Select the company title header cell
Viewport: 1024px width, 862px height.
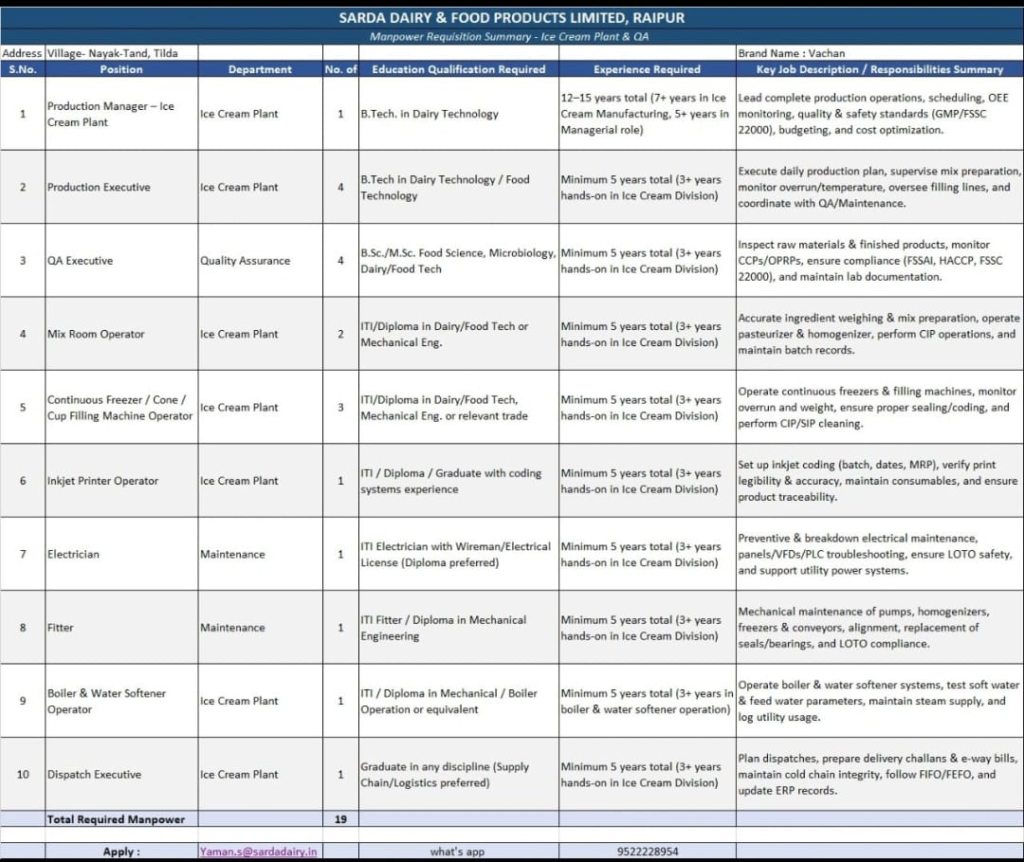click(512, 18)
